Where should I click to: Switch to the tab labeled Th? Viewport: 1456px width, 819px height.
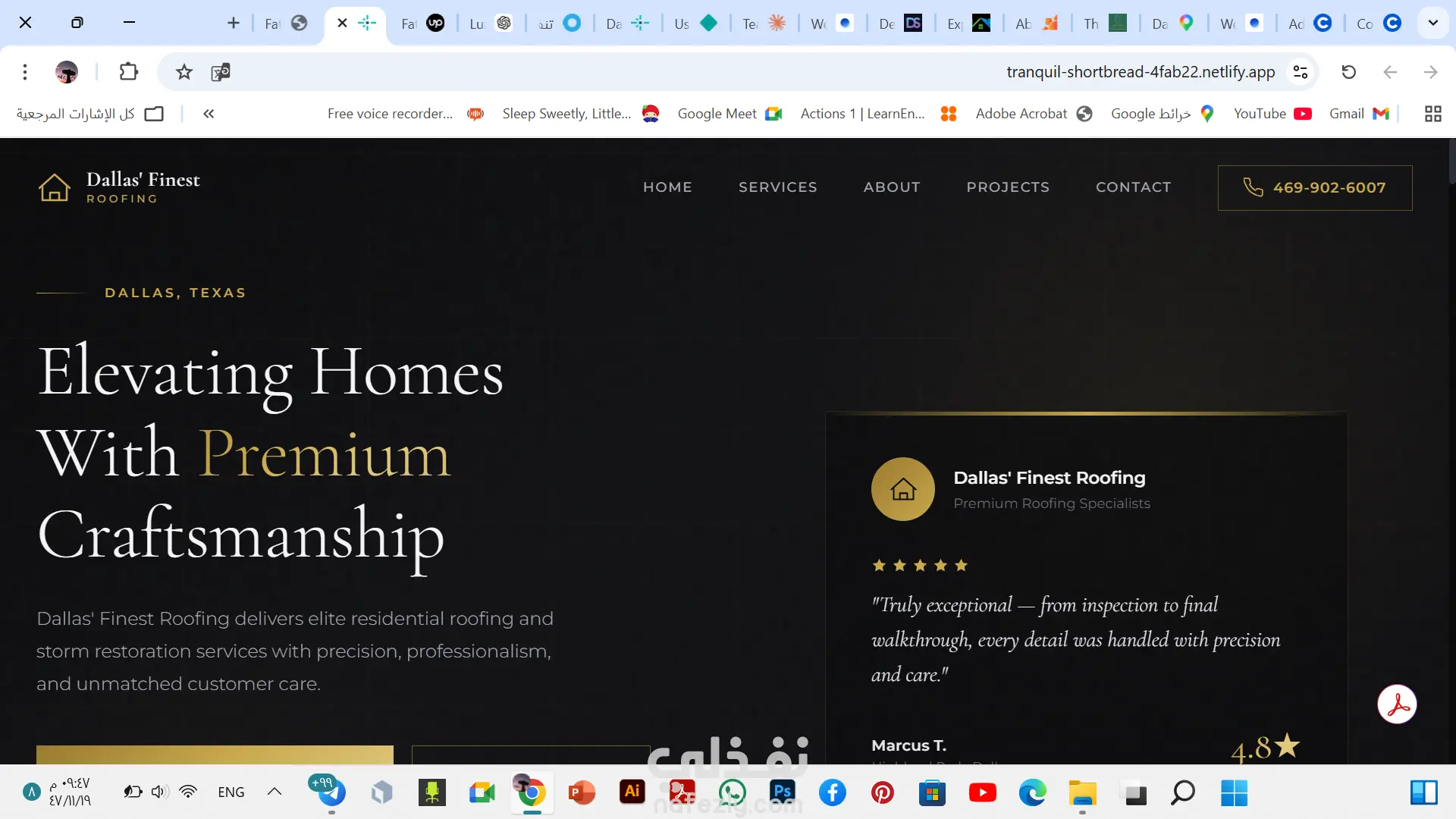click(x=1104, y=24)
